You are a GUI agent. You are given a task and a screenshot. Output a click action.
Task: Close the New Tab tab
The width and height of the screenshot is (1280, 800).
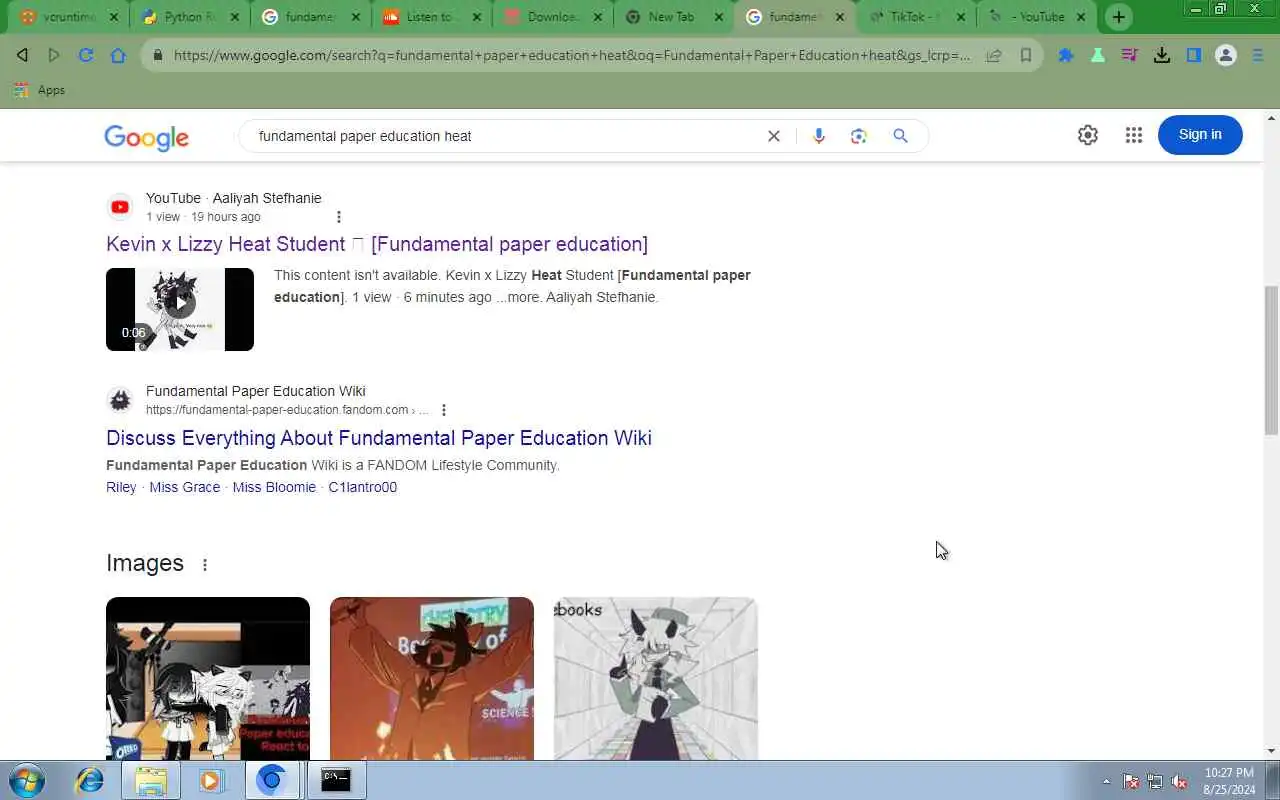point(718,17)
